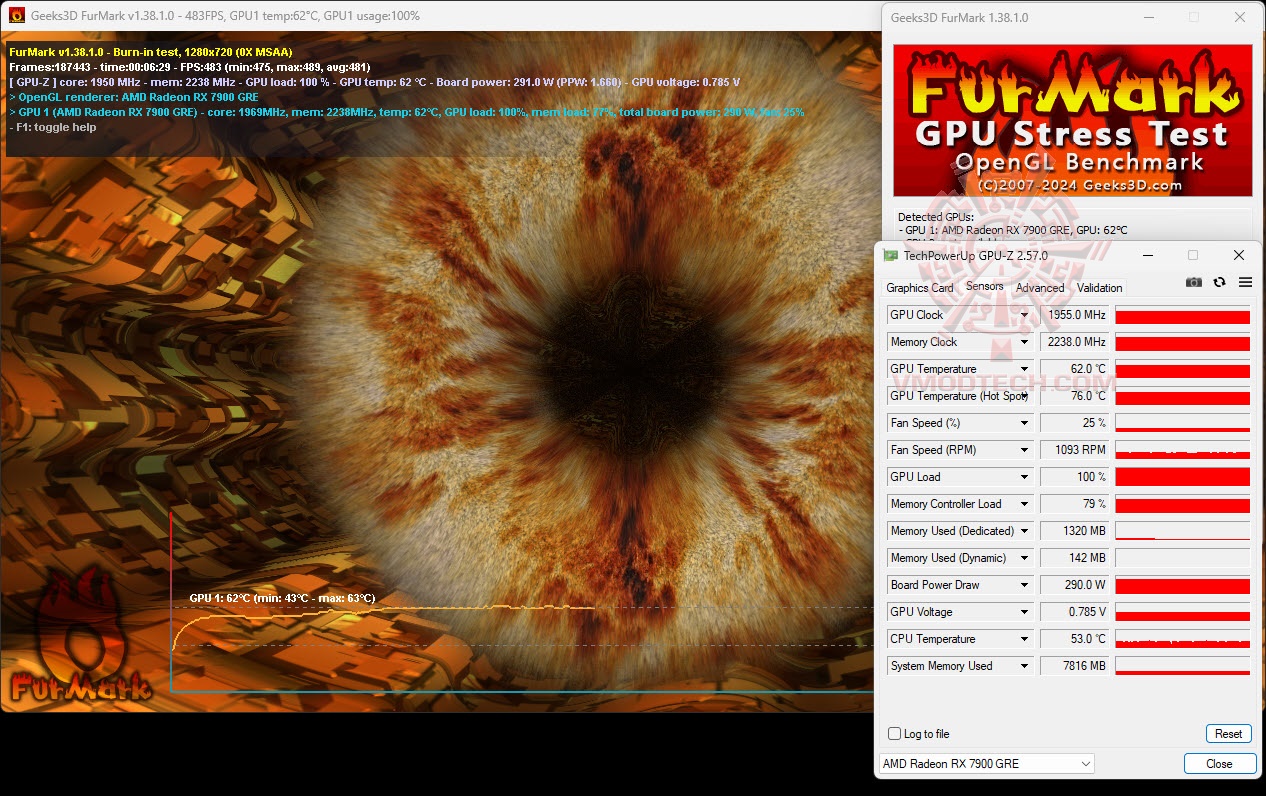Click the Reset button in GPU-Z
The height and width of the screenshot is (796, 1266).
1228,734
